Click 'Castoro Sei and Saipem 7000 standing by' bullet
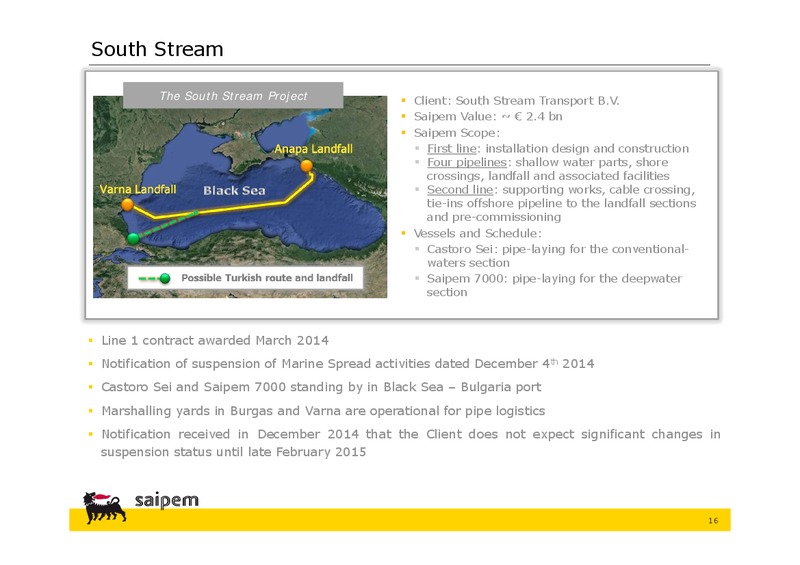This screenshot has width=800, height=565. point(321,387)
